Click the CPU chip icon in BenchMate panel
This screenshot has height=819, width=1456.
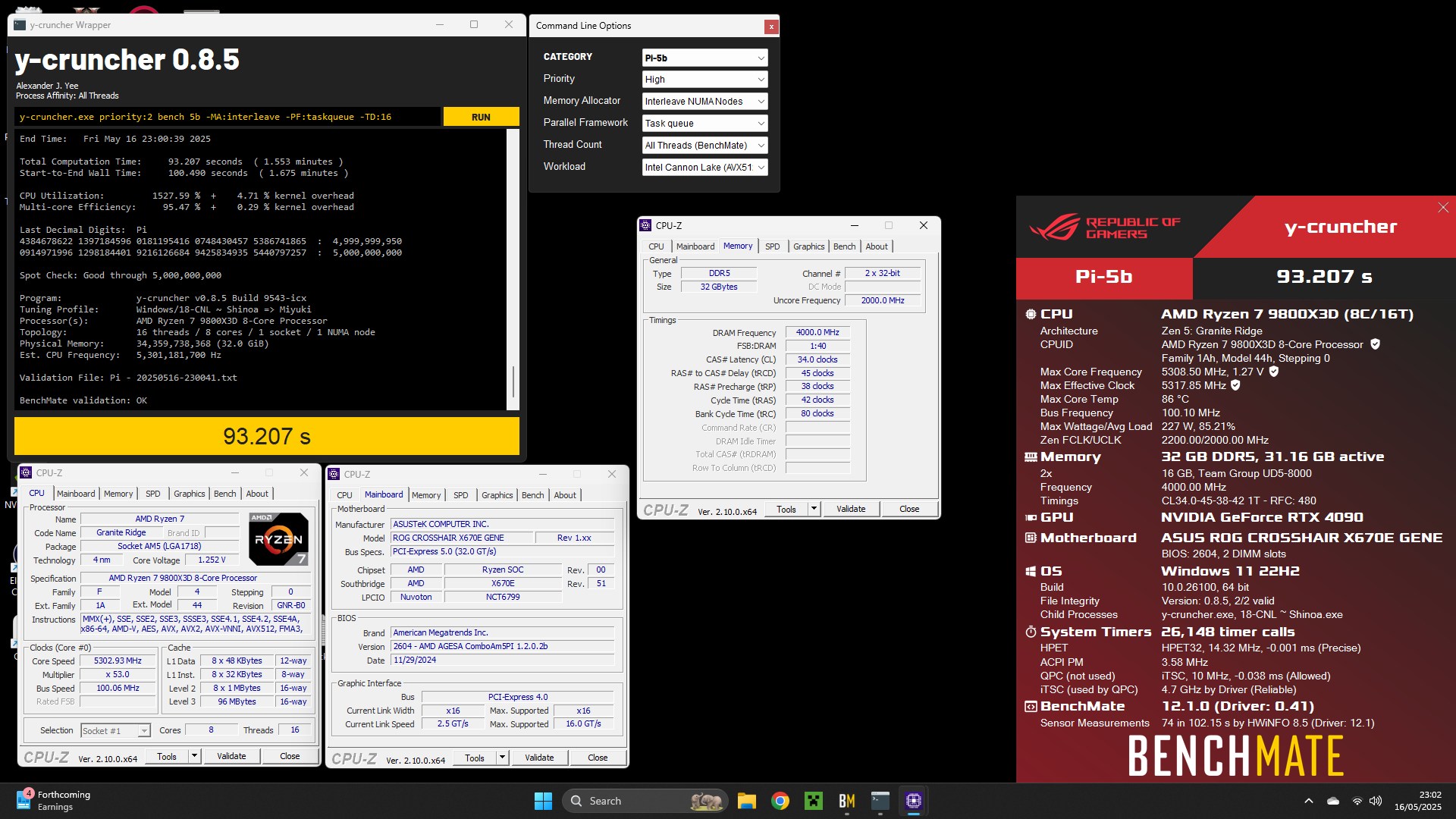click(x=1031, y=314)
